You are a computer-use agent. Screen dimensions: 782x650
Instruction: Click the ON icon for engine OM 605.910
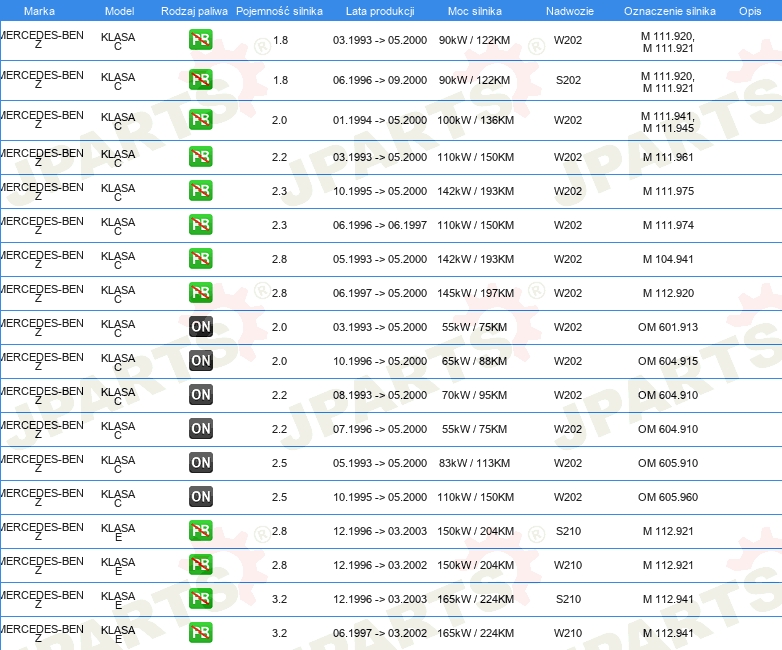[x=201, y=463]
